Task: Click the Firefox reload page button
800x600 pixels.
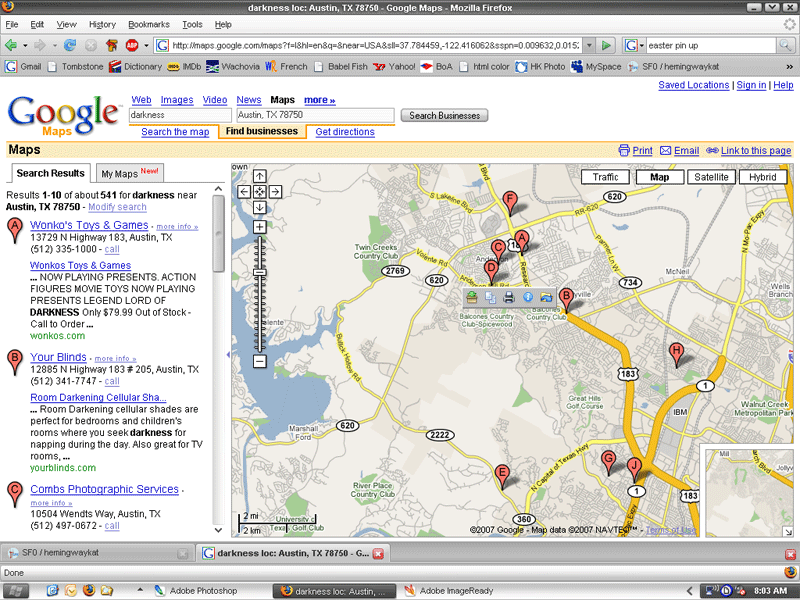Action: click(x=70, y=45)
